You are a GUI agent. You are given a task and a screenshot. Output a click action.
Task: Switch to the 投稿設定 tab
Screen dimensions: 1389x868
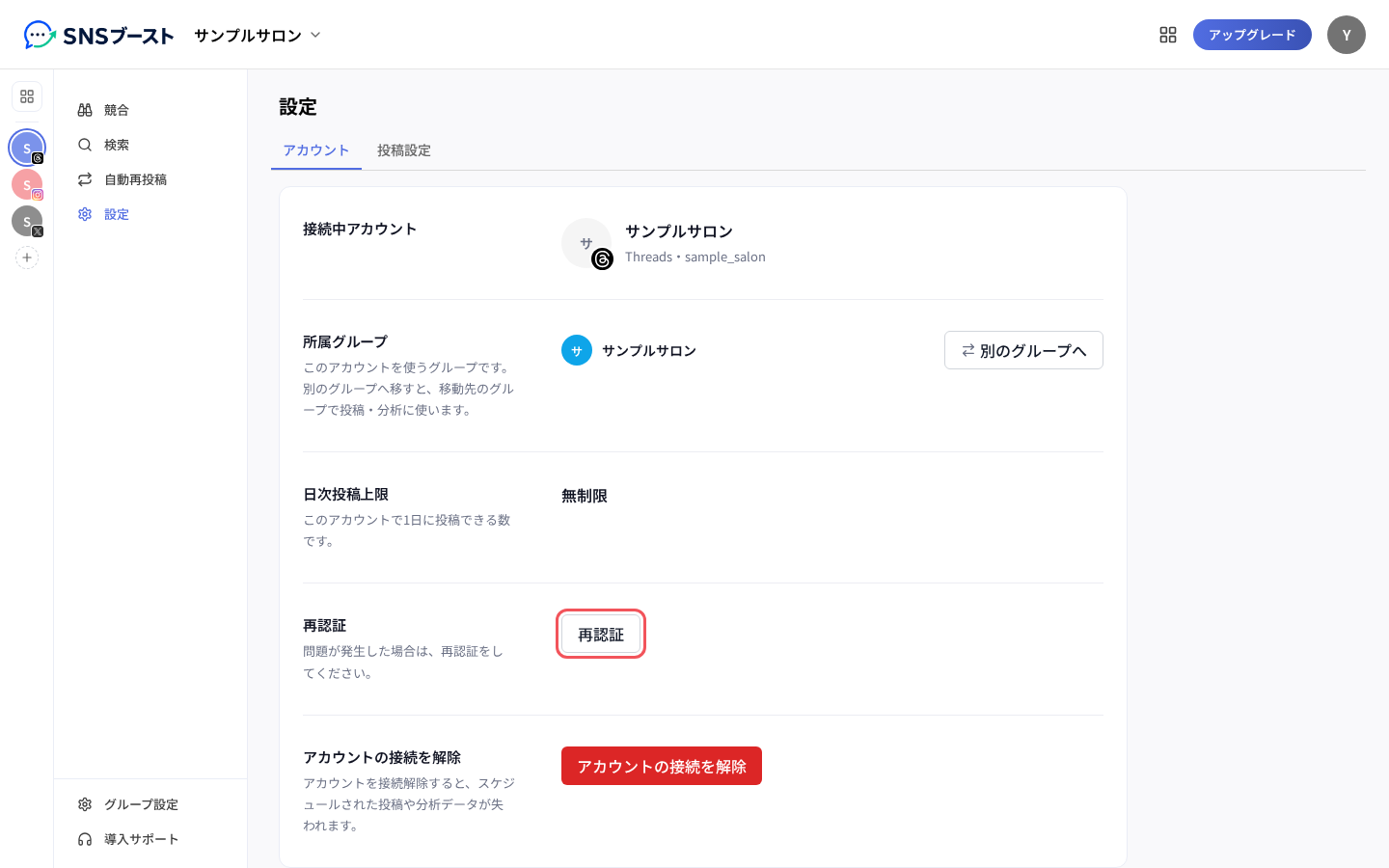(x=404, y=150)
